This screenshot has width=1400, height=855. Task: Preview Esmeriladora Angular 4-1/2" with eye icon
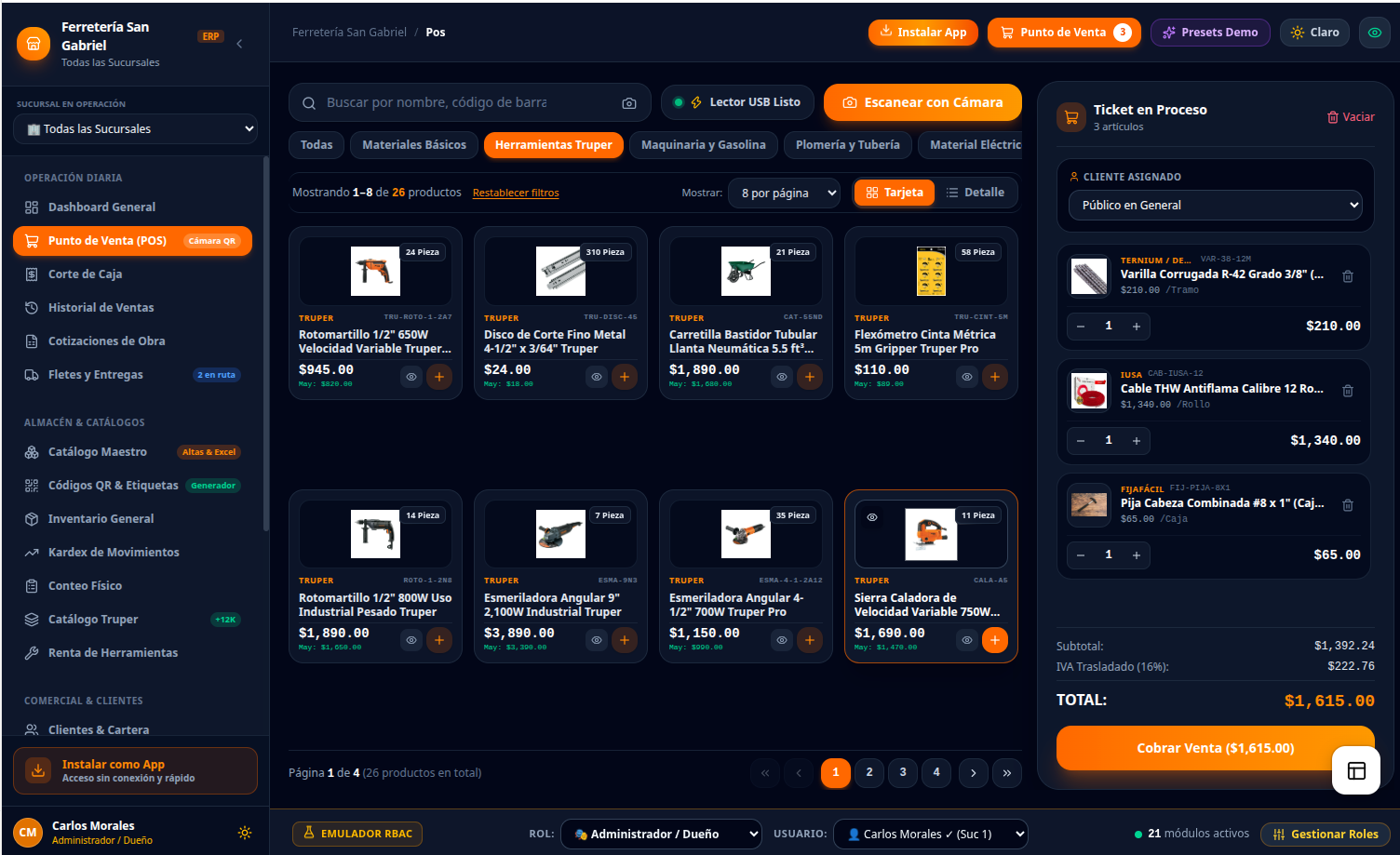click(x=782, y=640)
